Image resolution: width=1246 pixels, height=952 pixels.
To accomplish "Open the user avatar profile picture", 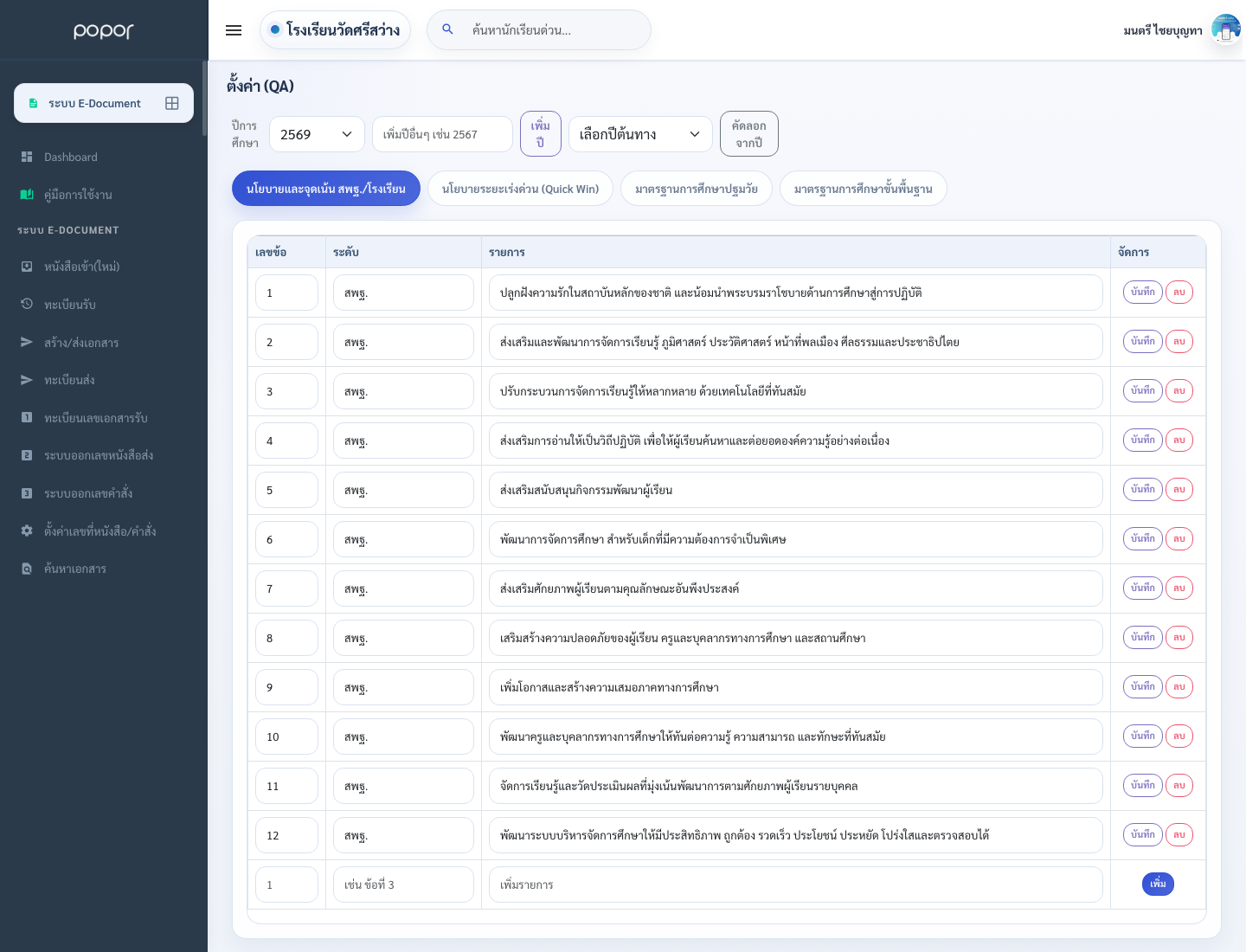I will [1225, 29].
